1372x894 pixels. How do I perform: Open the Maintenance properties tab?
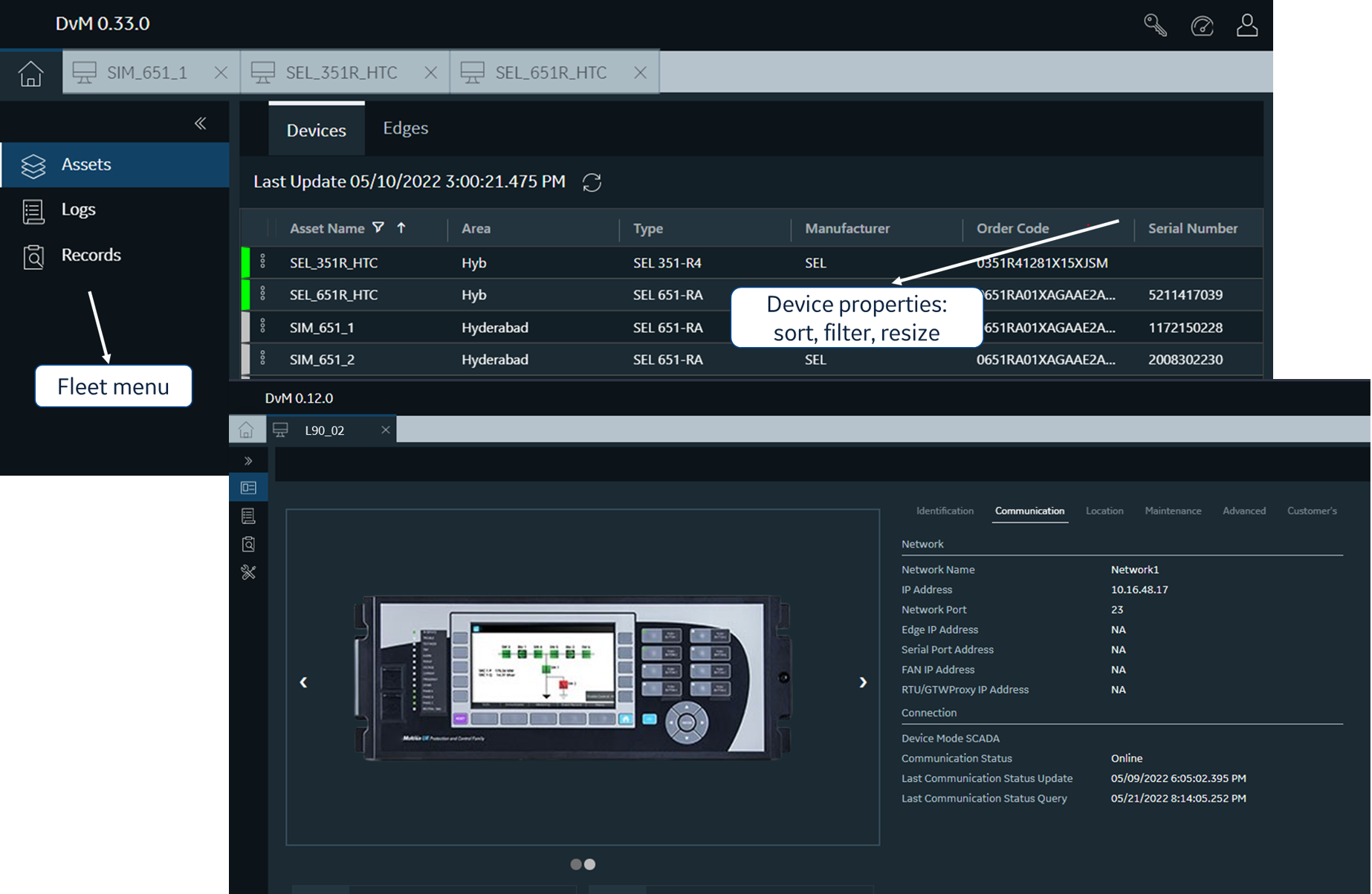[x=1173, y=511]
